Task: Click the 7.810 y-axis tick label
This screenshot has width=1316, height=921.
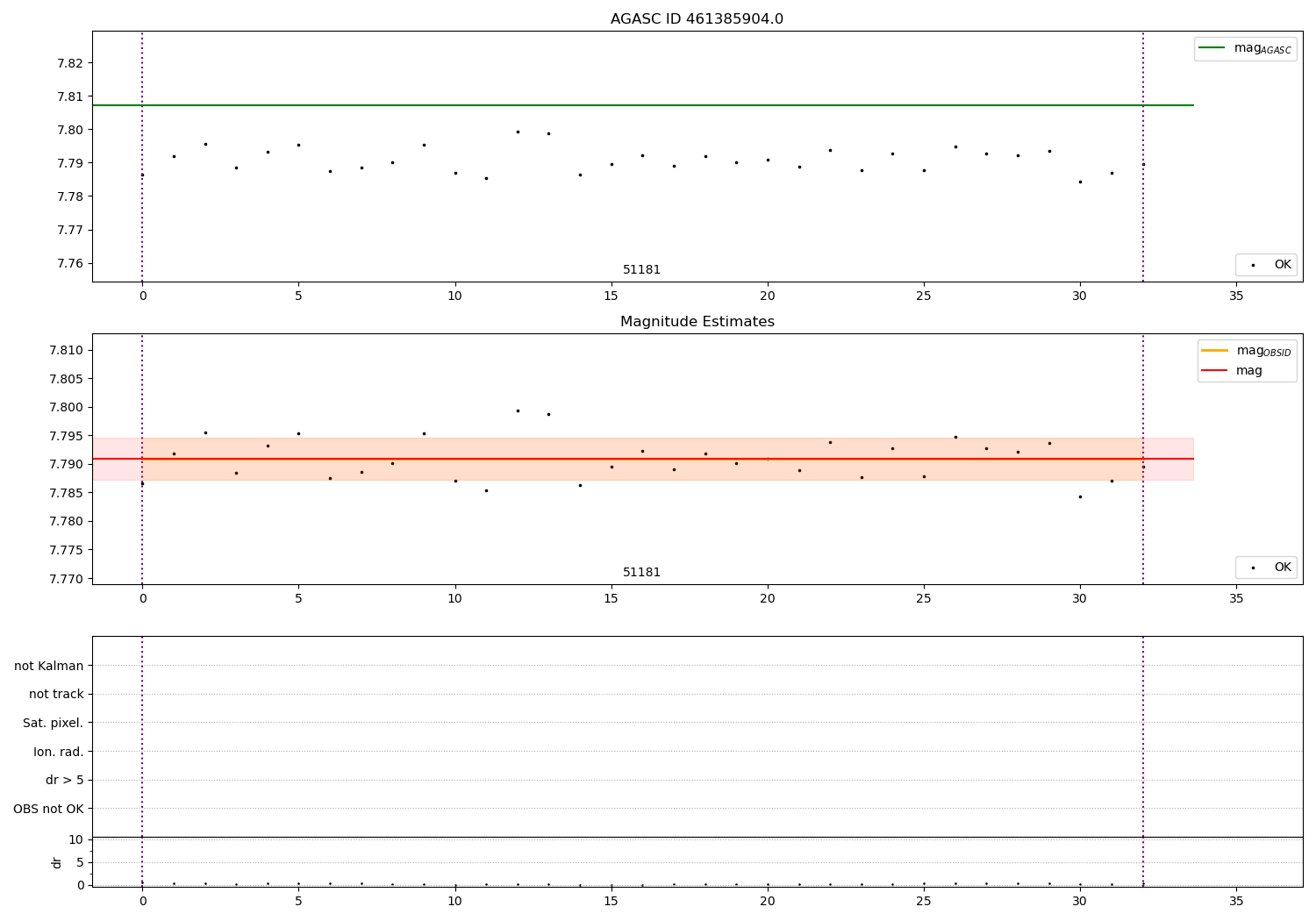Action: point(67,350)
